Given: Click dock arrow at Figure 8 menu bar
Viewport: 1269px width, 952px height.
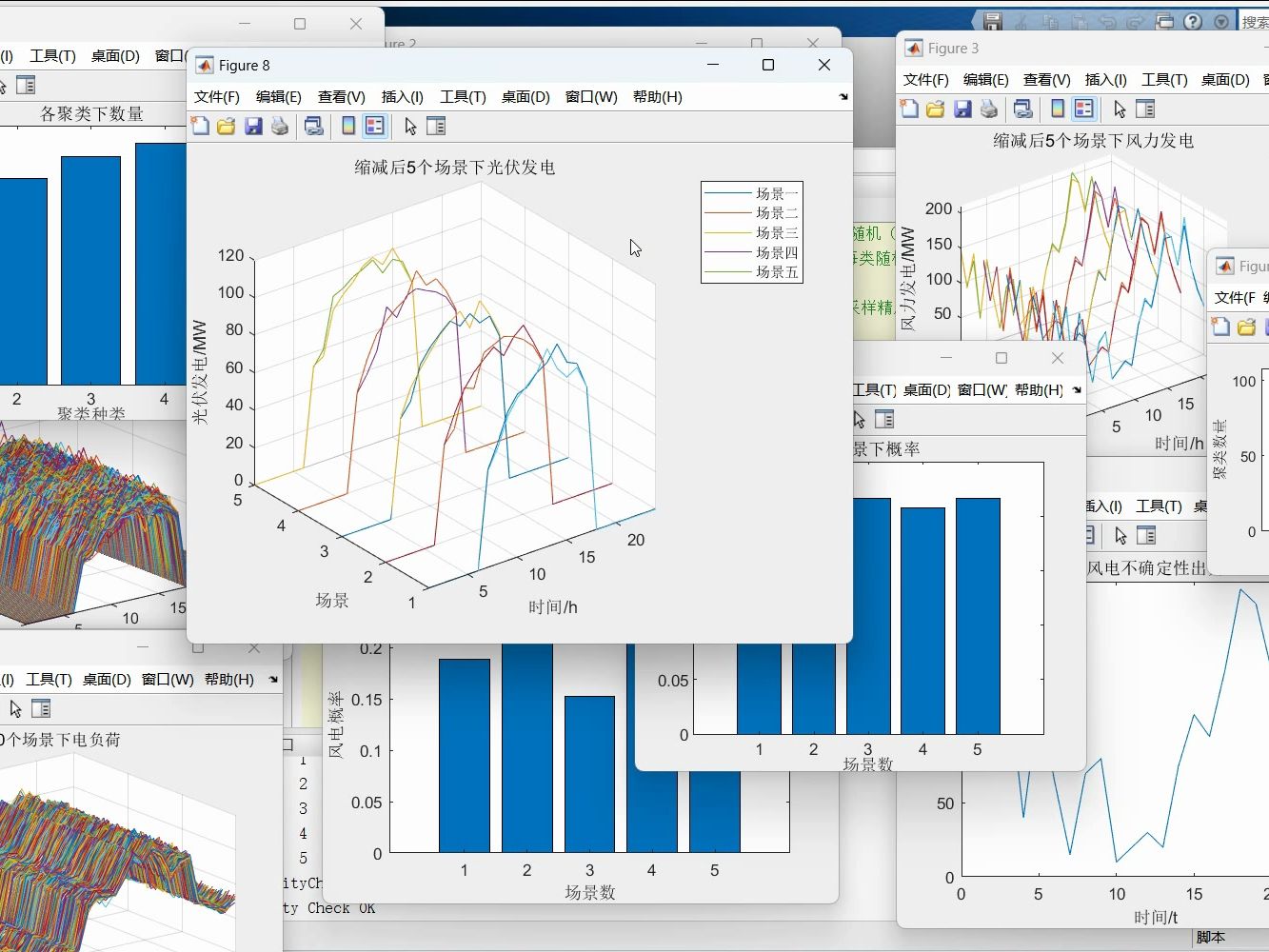Looking at the screenshot, I should click(x=843, y=97).
